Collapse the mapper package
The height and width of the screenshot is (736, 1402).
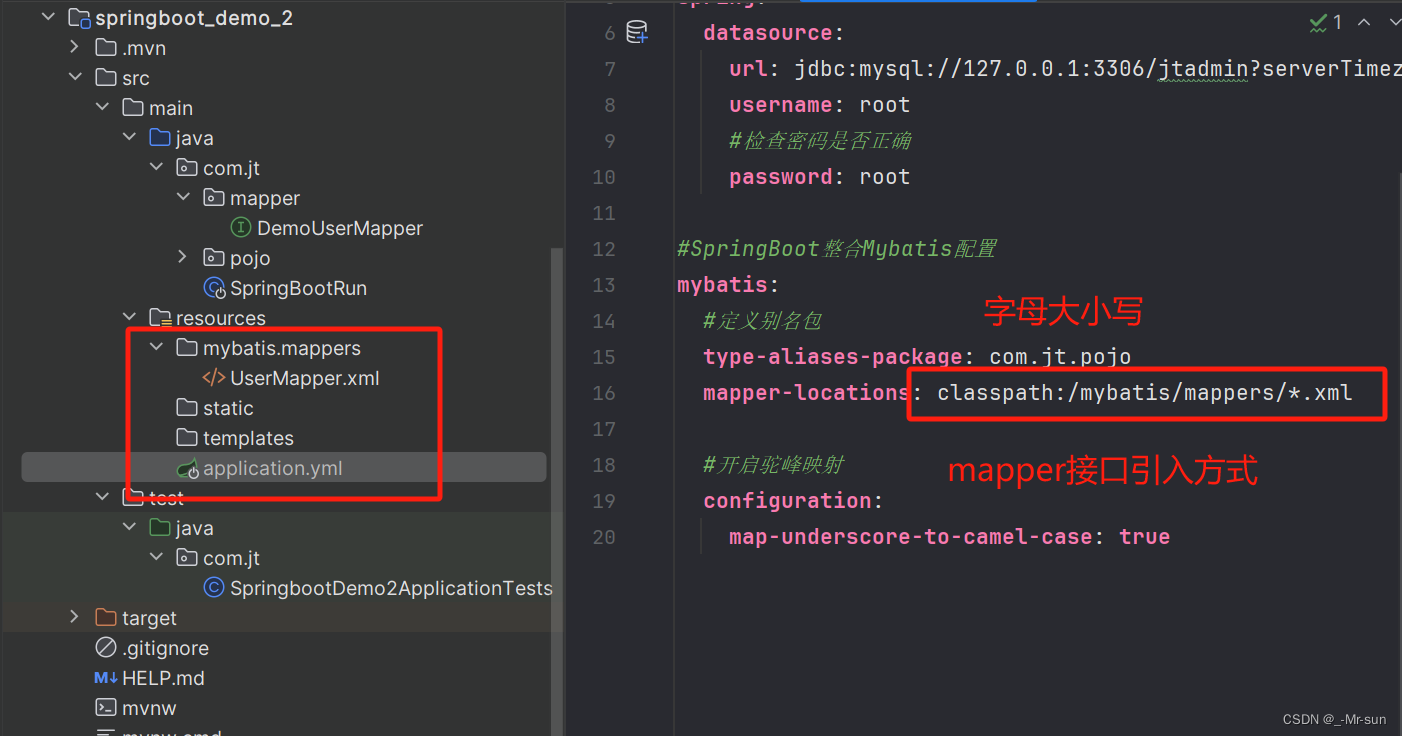pos(184,198)
